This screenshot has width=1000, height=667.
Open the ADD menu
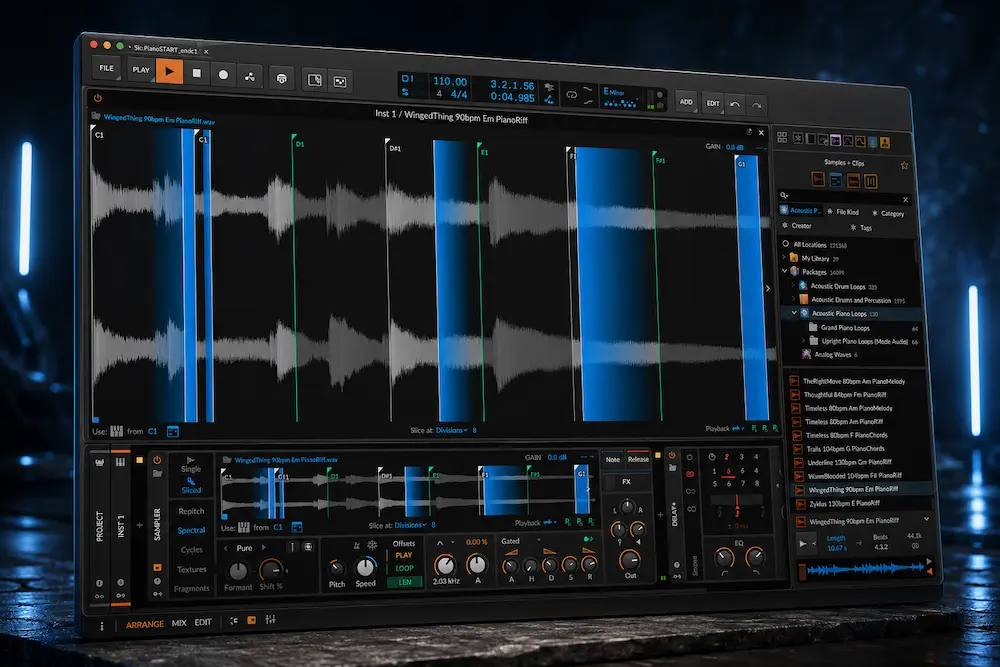pyautogui.click(x=686, y=102)
